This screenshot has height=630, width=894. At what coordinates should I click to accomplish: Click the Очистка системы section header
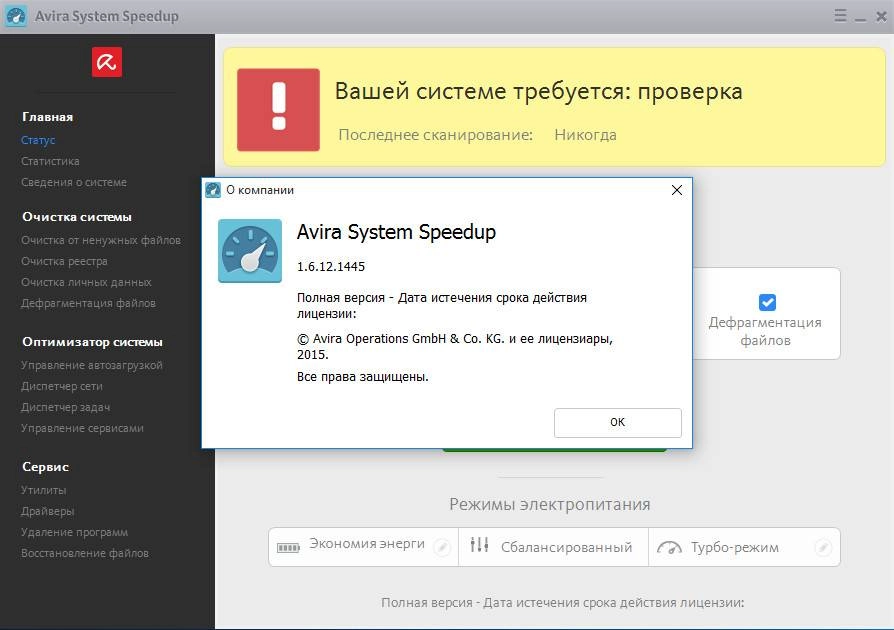point(77,217)
